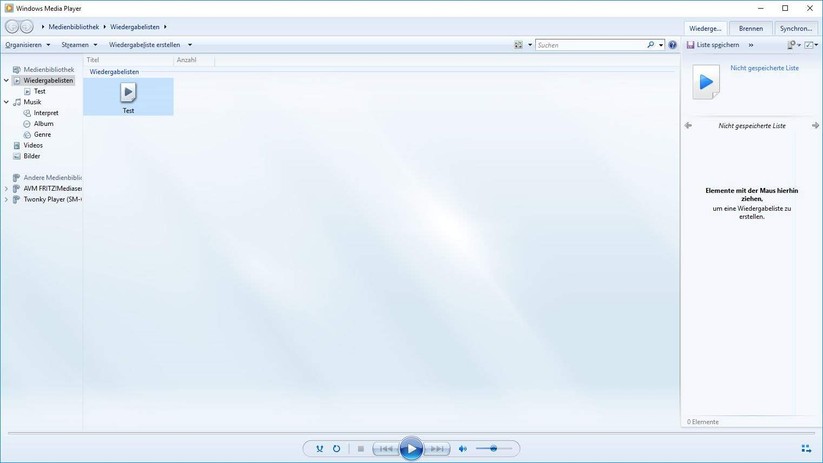823x463 pixels.
Task: Switch to the Synchronisieren tab
Action: 797,28
